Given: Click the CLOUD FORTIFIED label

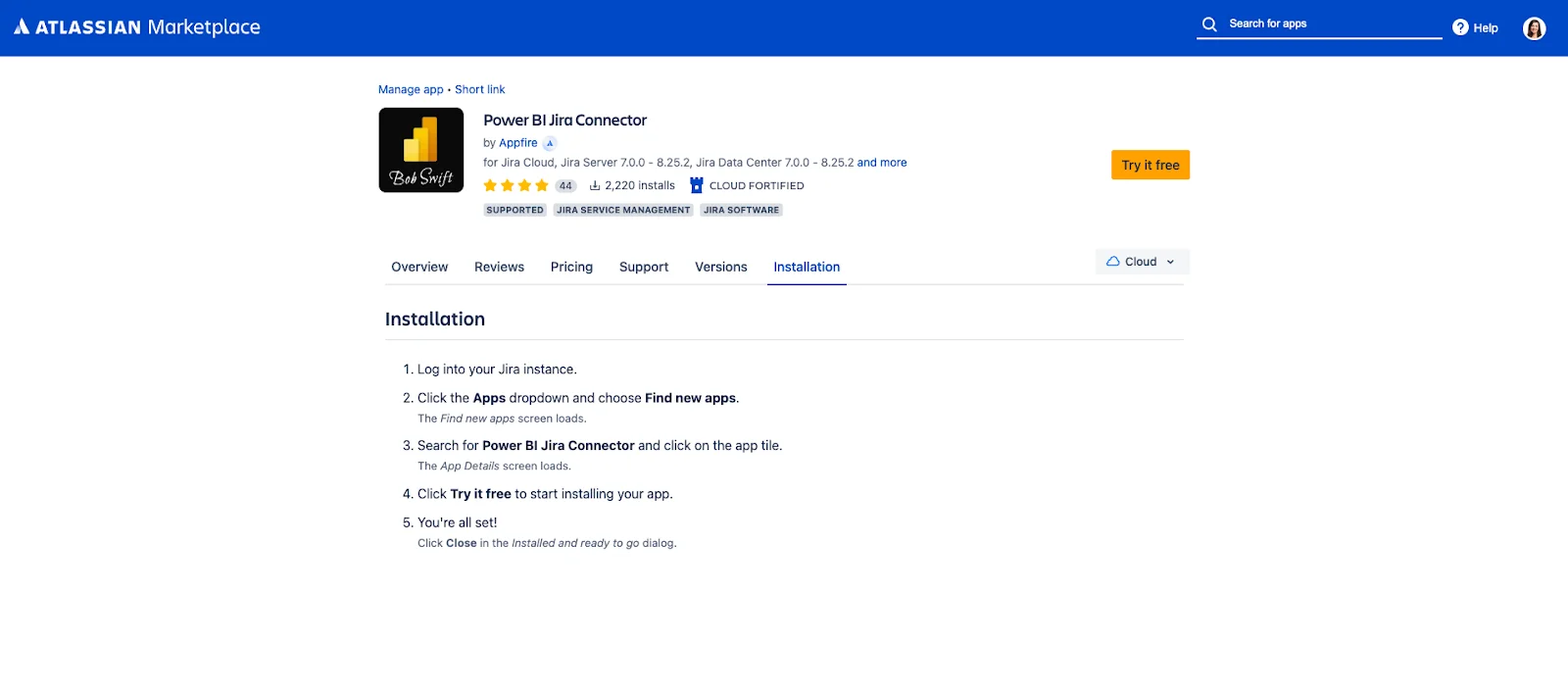Looking at the screenshot, I should click(757, 185).
